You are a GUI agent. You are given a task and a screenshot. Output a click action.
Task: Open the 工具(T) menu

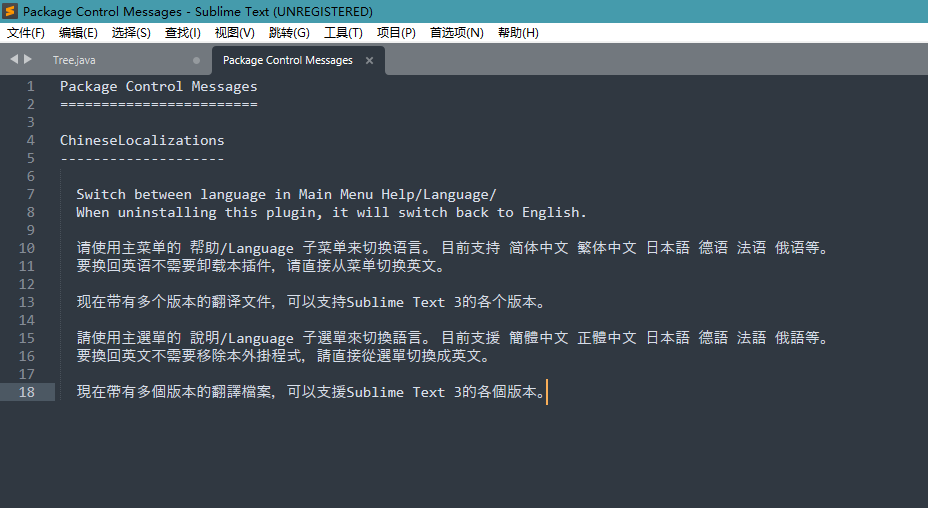pos(343,33)
